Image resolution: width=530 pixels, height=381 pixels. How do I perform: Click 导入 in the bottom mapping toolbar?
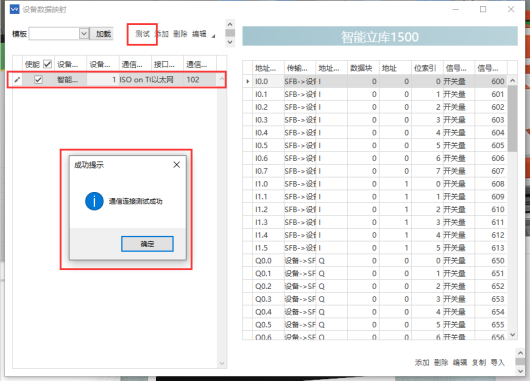click(x=498, y=362)
